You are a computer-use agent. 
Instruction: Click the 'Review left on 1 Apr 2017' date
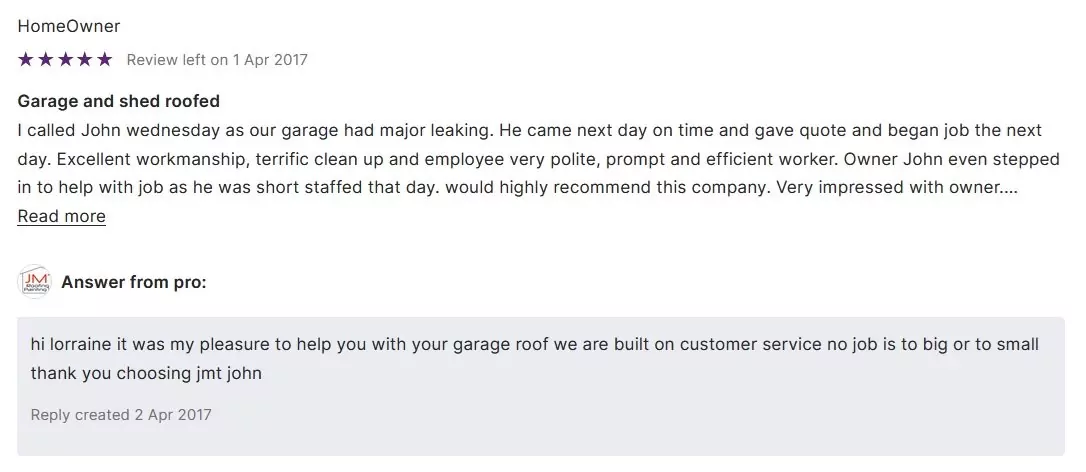pyautogui.click(x=217, y=60)
